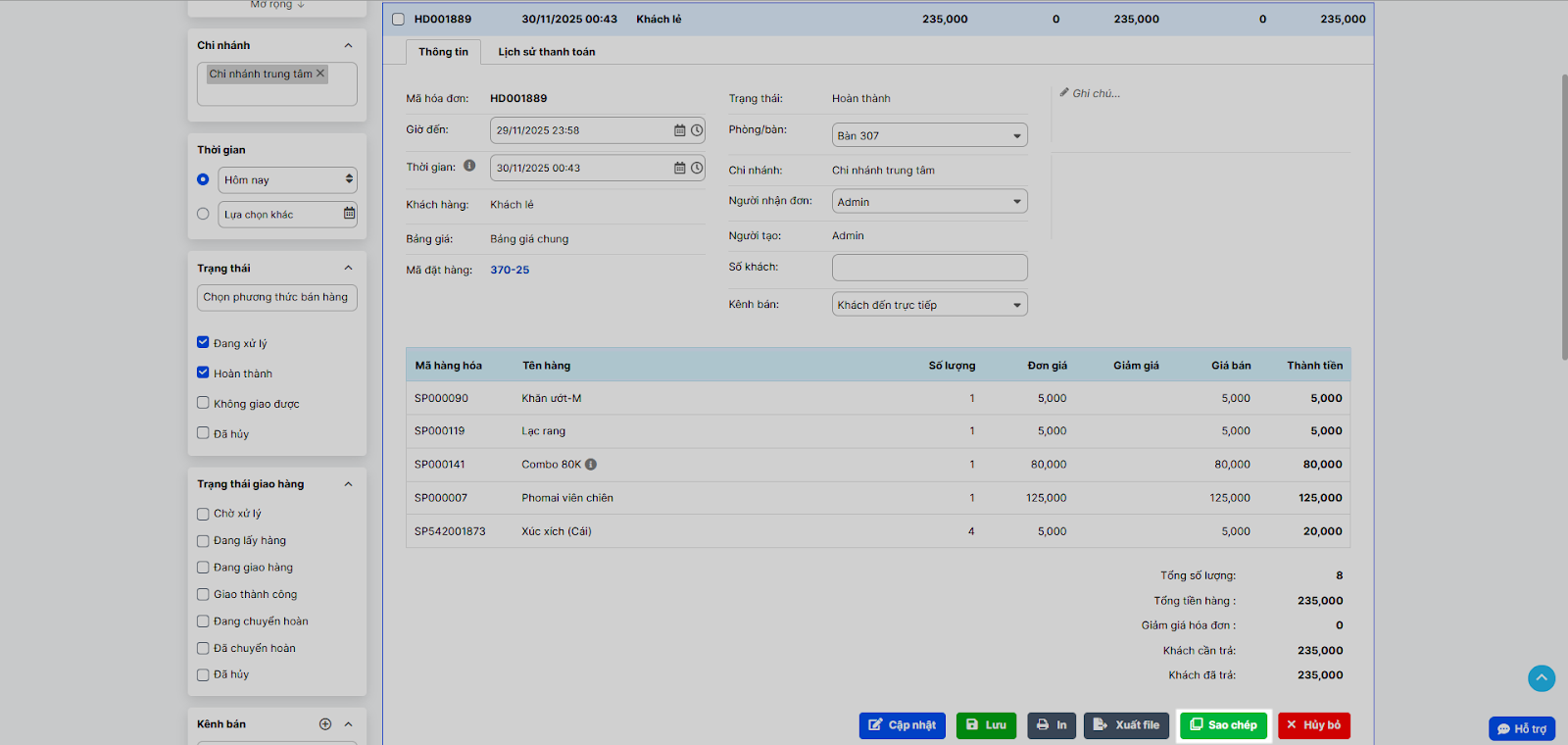Collapse the Chi nhánh filter panel
The image size is (1568, 745).
pos(348,45)
